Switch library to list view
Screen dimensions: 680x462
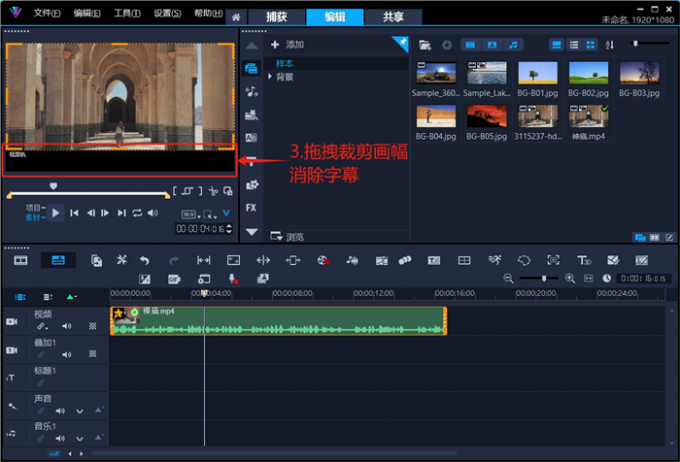point(574,45)
